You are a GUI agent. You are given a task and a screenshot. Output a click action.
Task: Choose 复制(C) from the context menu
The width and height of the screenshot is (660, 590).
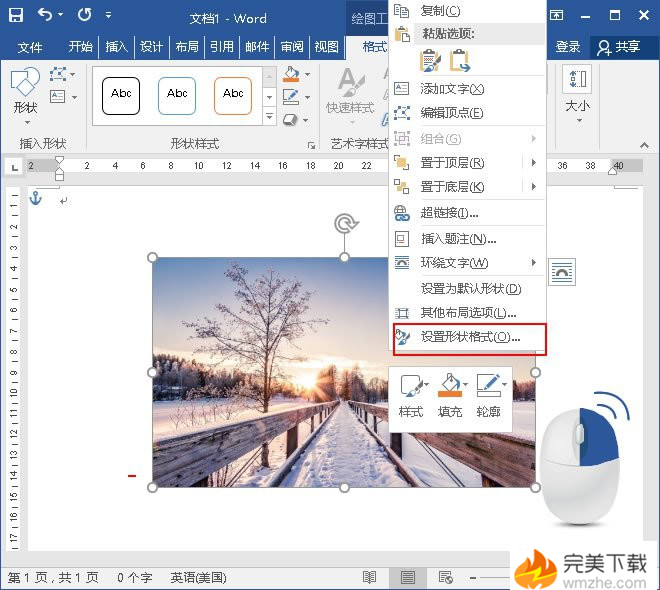coord(467,11)
